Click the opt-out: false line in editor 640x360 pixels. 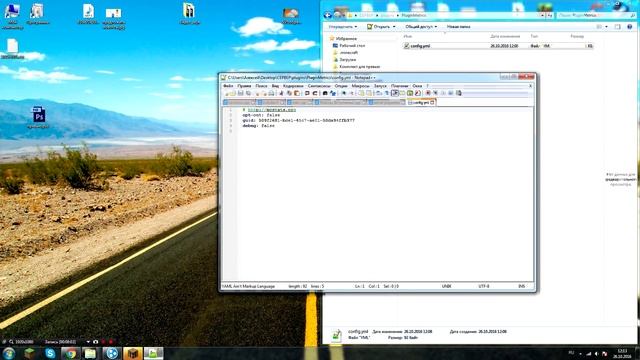[x=261, y=115]
